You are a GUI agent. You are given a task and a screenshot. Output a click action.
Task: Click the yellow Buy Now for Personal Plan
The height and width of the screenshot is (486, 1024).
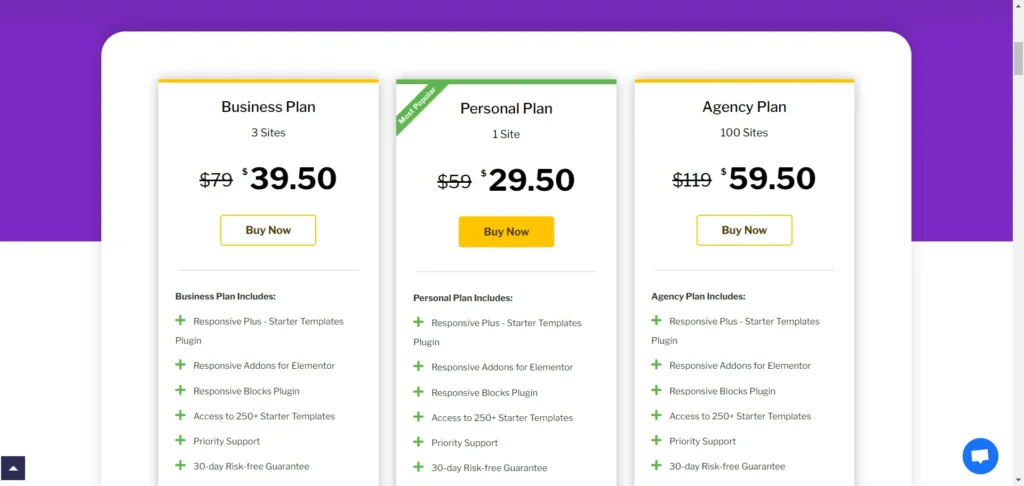(x=506, y=232)
